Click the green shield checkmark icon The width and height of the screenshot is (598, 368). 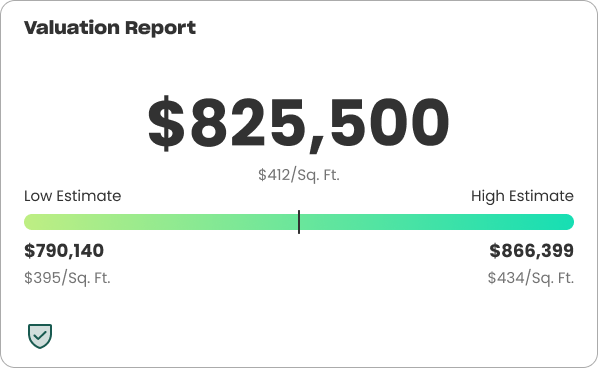(40, 336)
